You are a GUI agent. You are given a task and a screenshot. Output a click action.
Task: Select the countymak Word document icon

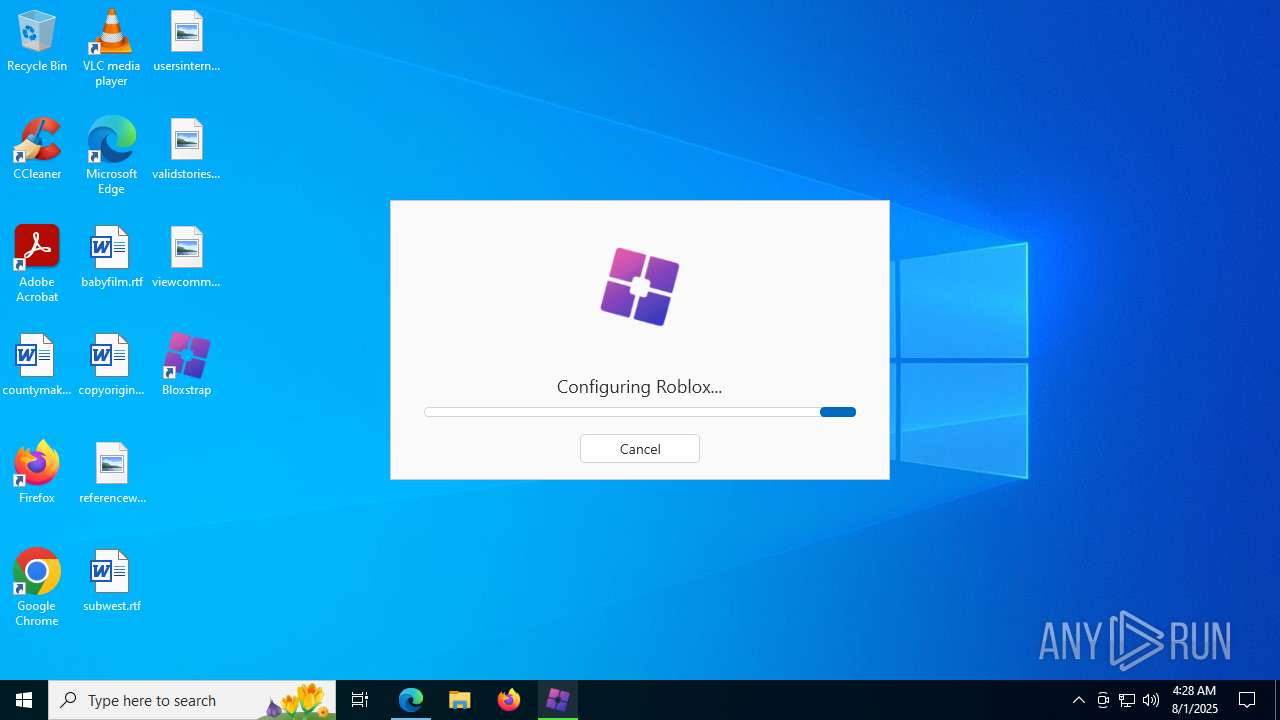(x=37, y=366)
